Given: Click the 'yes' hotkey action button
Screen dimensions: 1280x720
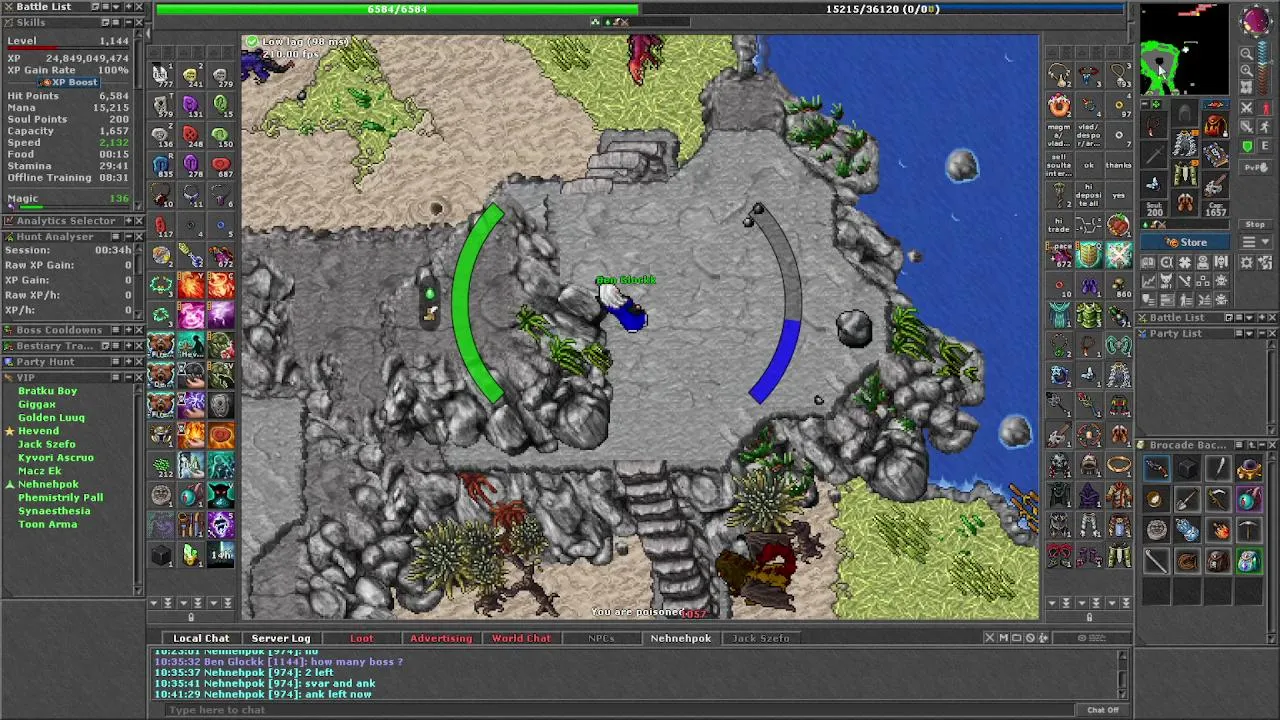Looking at the screenshot, I should point(1118,196).
